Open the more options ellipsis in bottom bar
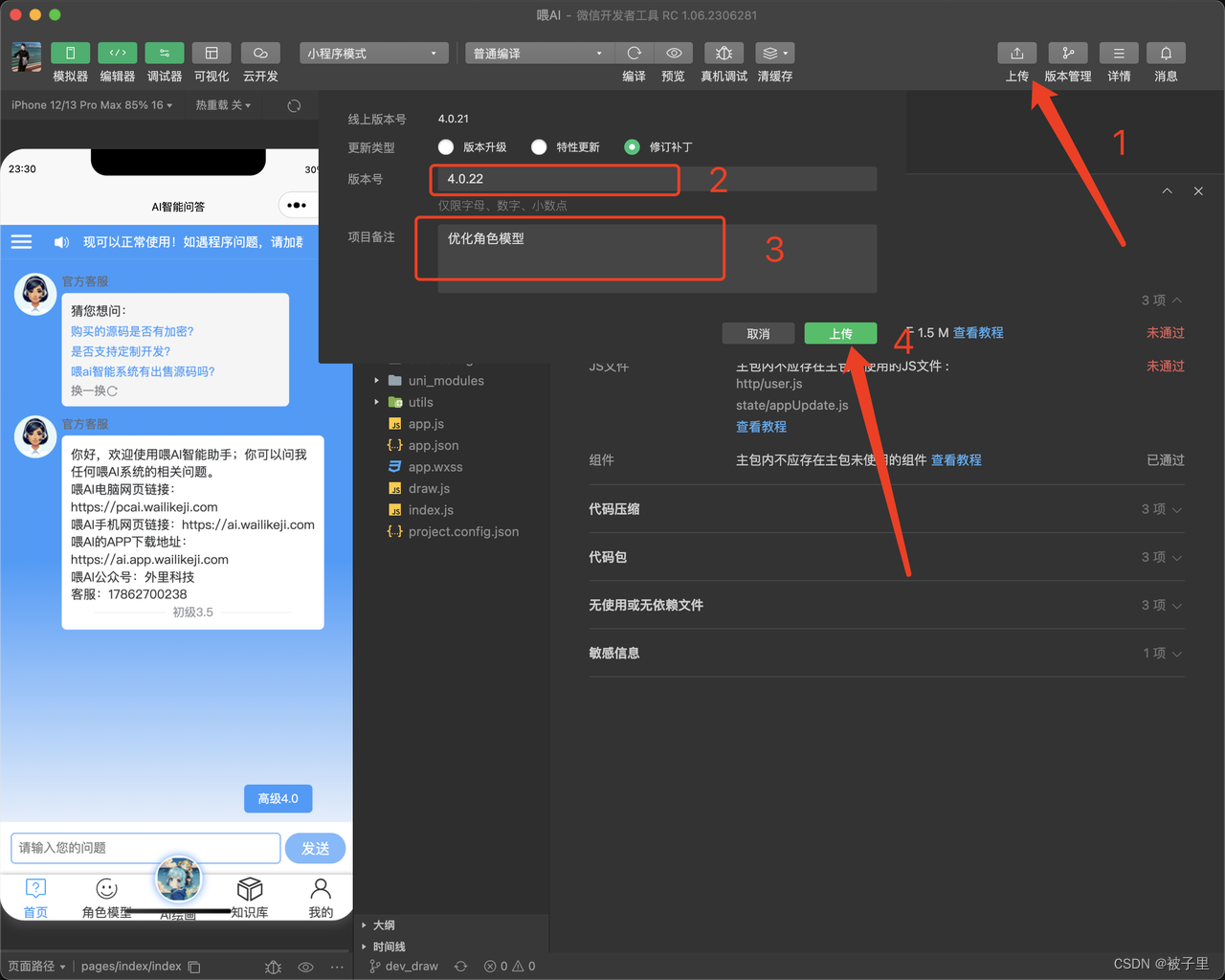1225x980 pixels. tap(337, 967)
